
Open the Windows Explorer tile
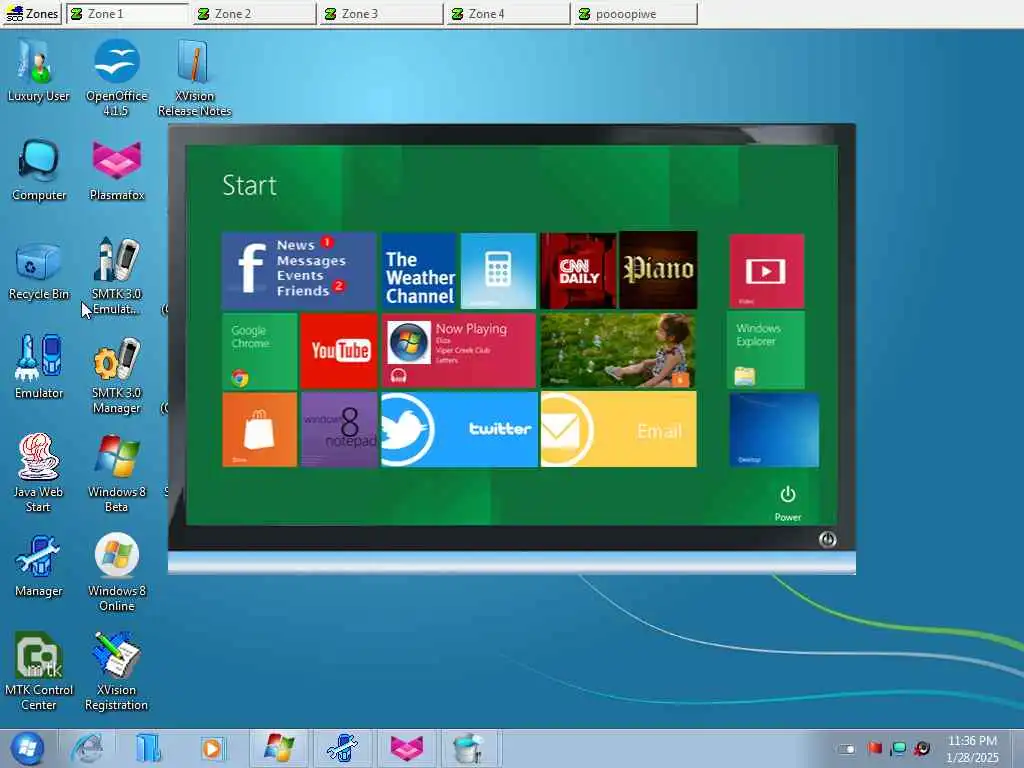pyautogui.click(x=766, y=350)
